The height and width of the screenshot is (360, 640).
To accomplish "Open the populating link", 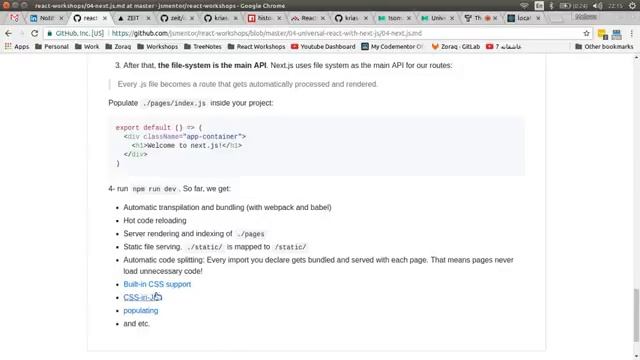I will (141, 311).
